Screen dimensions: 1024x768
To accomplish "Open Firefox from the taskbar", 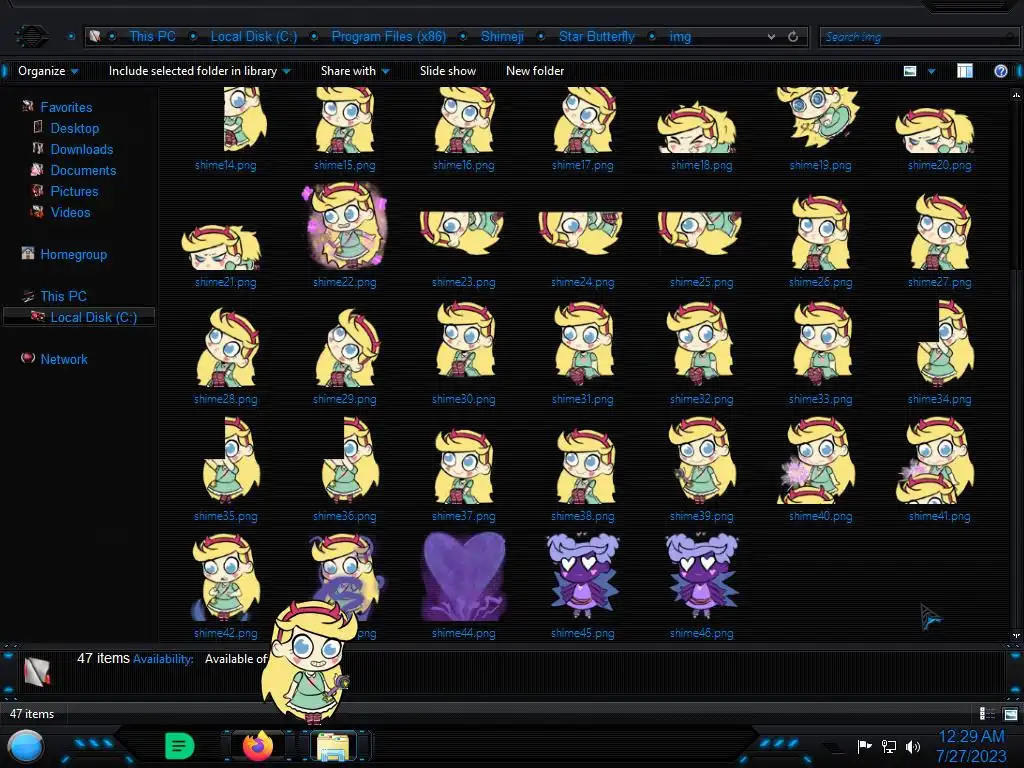I will point(257,746).
